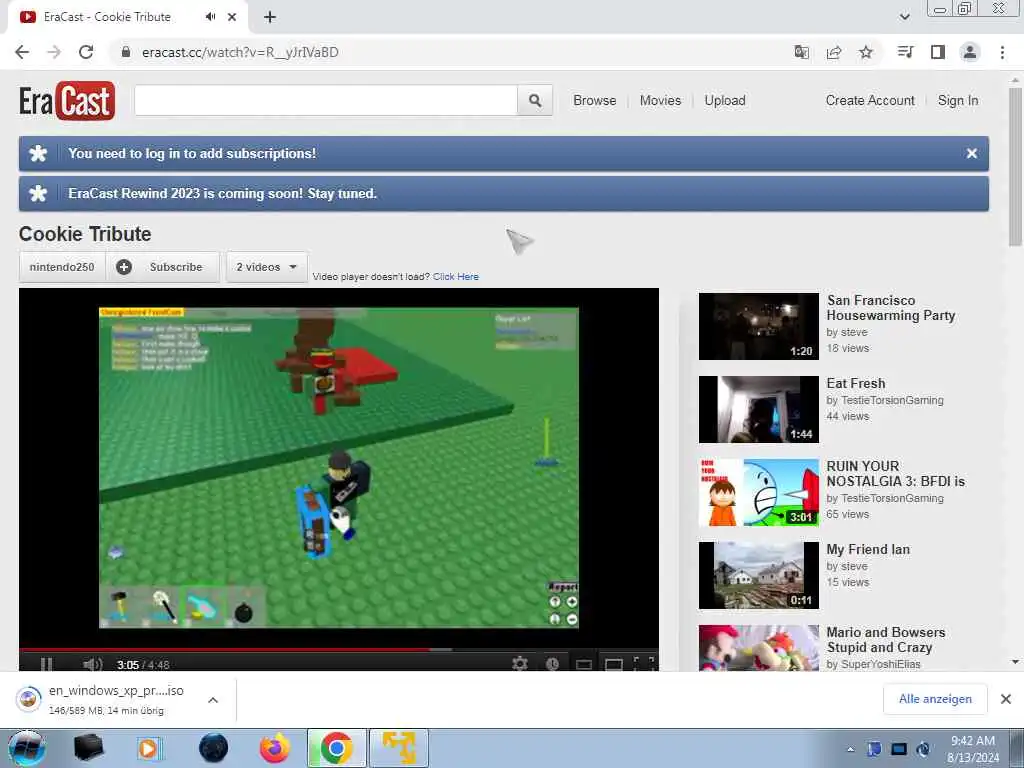
Task: Open the Chrome three-dot menu
Action: (x=1002, y=52)
